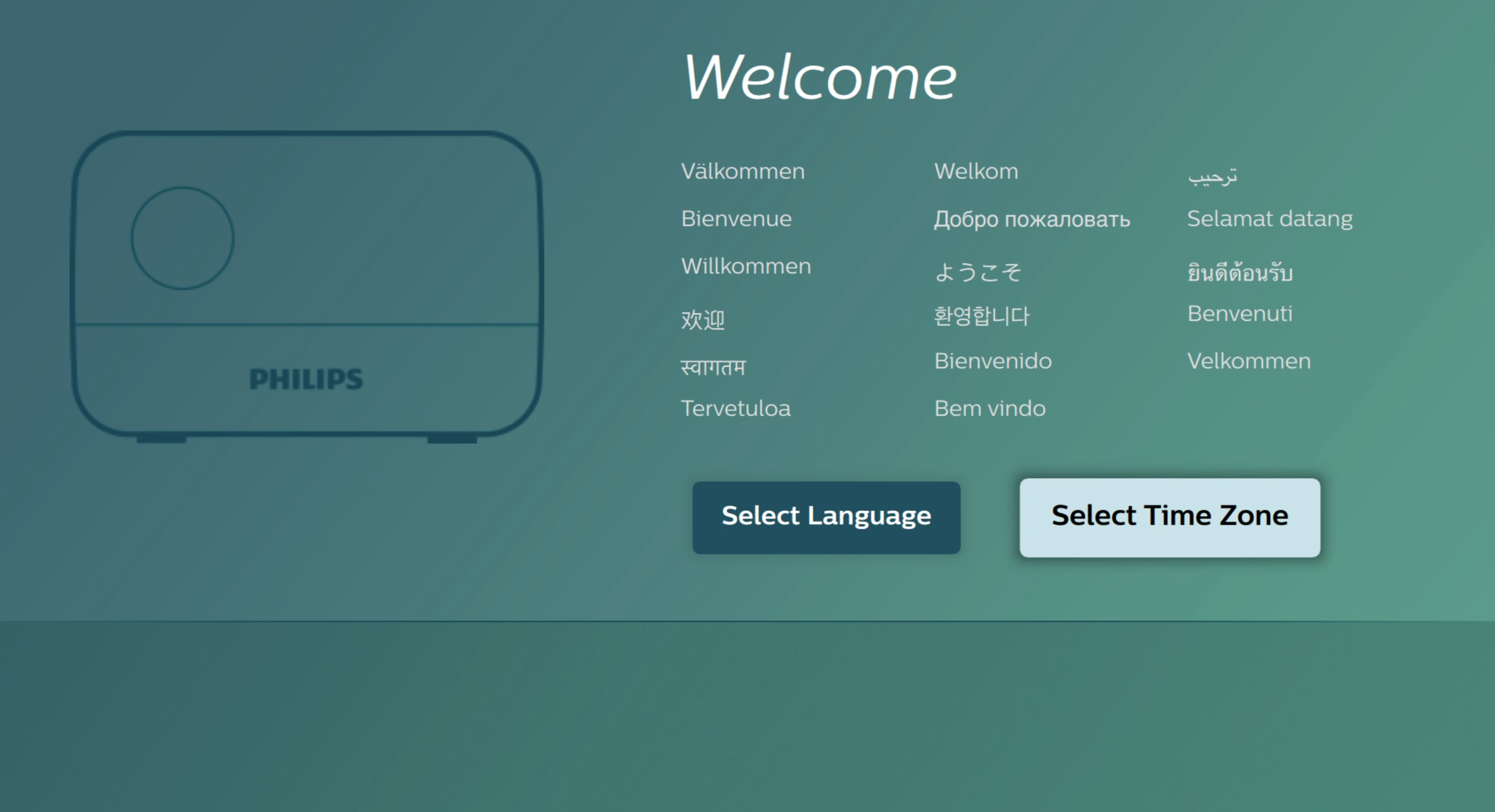The height and width of the screenshot is (812, 1495).
Task: Click the Bem vindo greeting
Action: (x=990, y=409)
